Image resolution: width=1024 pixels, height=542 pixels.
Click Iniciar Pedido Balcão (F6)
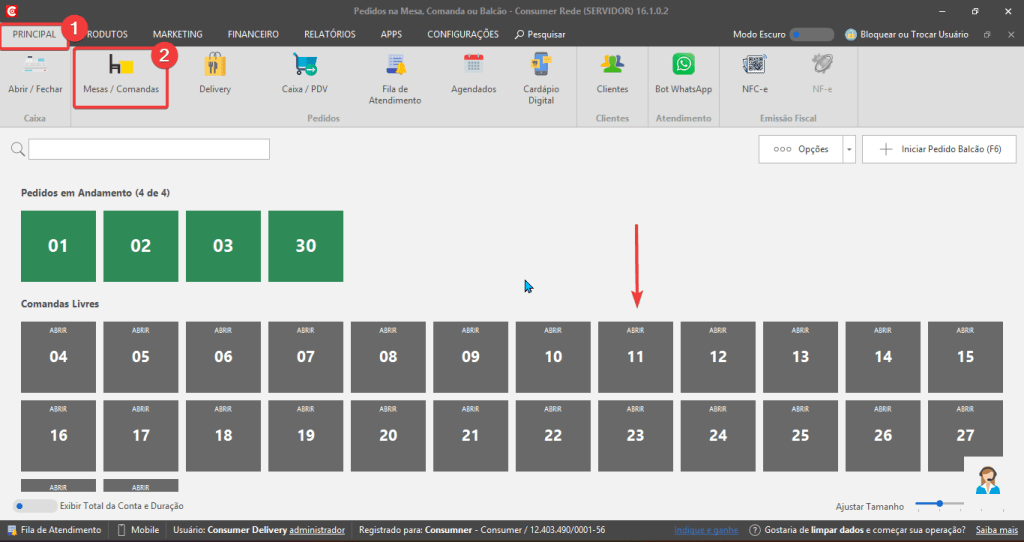(939, 150)
